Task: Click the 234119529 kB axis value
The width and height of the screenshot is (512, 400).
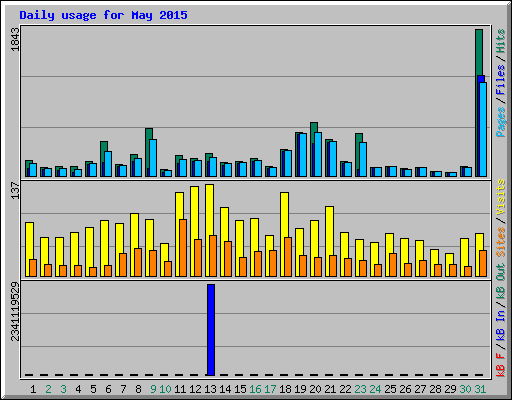Action: pos(15,312)
